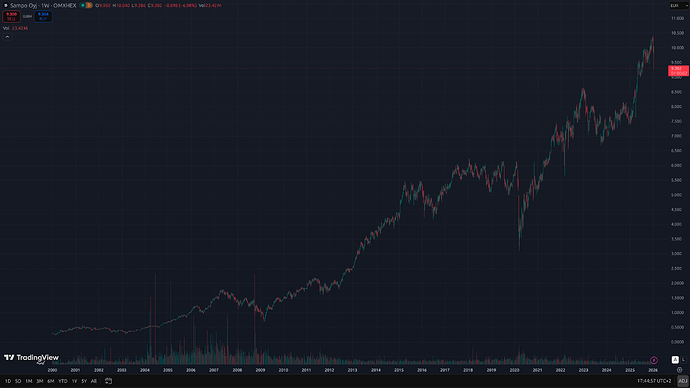Click the 2020 label on time axis
Viewport: 690px width, 388px height.
point(514,370)
